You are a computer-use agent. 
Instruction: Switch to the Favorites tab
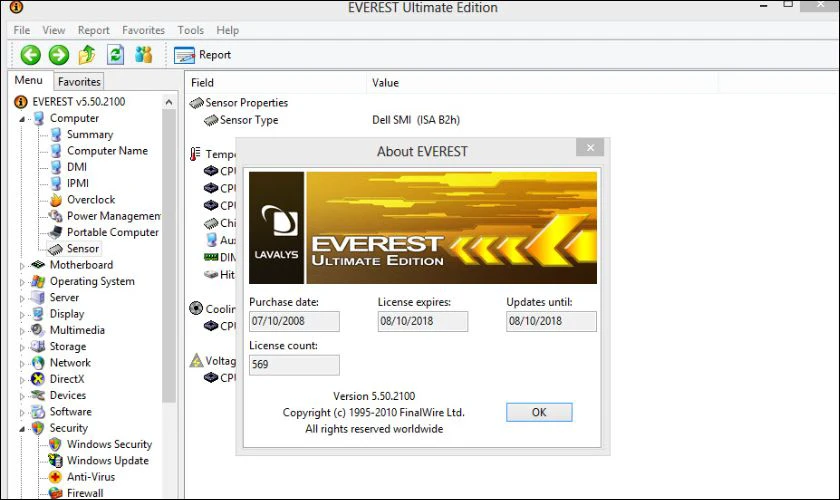(x=79, y=81)
